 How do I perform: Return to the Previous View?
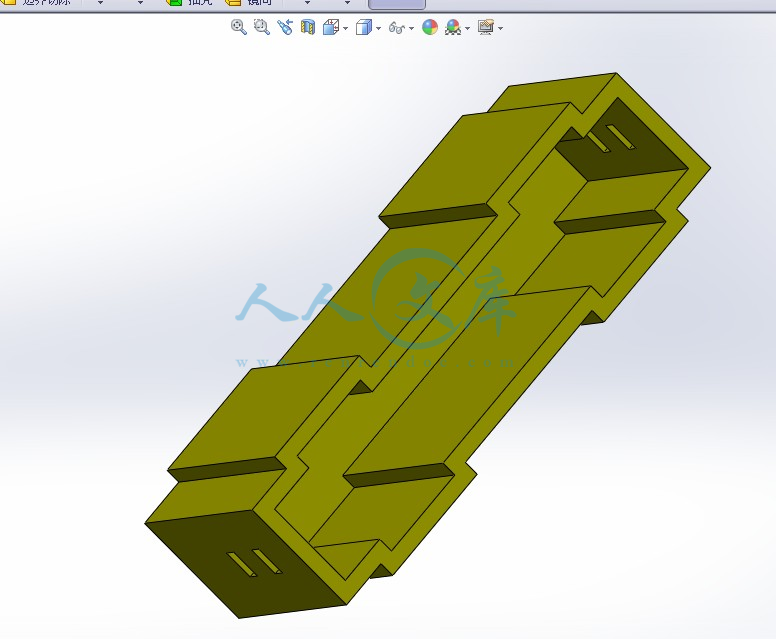(x=285, y=27)
